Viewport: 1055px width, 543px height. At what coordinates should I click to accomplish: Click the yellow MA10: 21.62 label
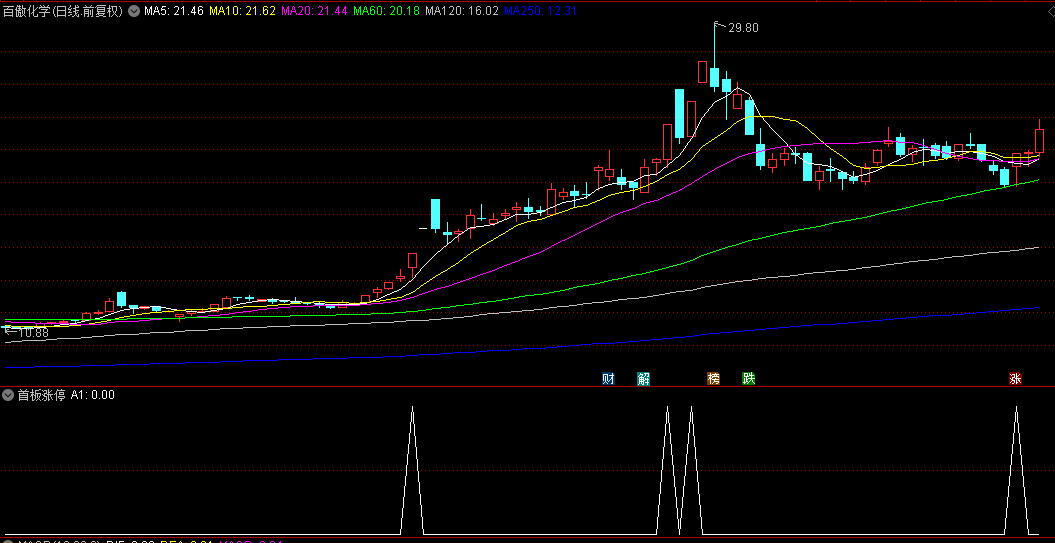(x=242, y=11)
